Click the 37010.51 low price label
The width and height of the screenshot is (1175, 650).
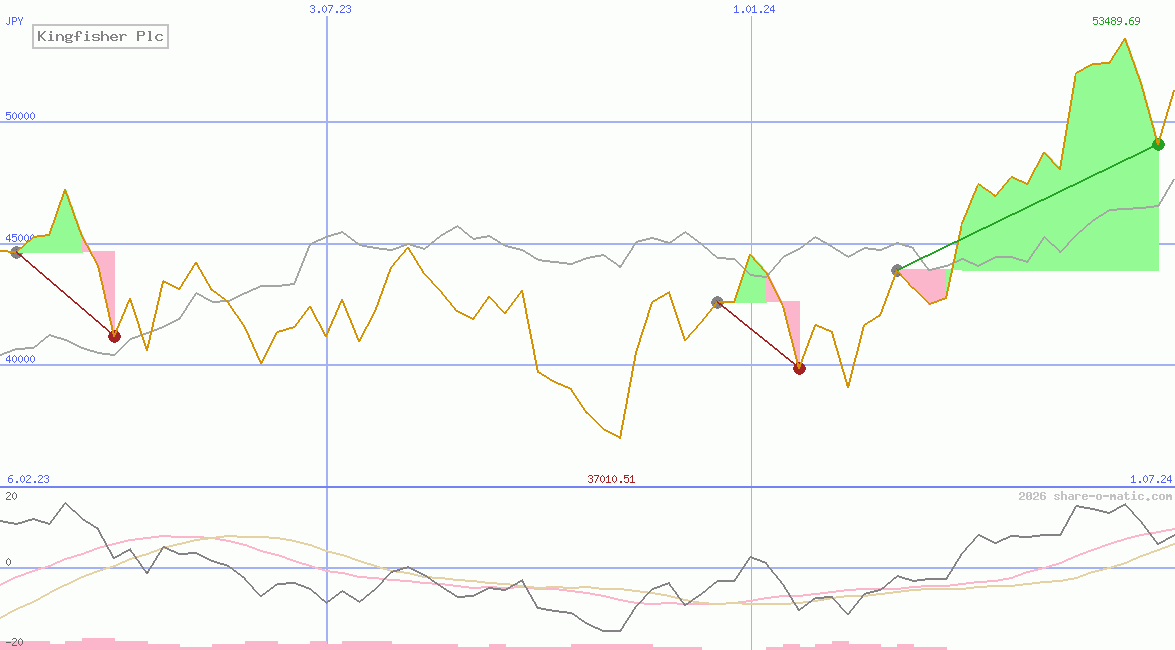(x=611, y=479)
